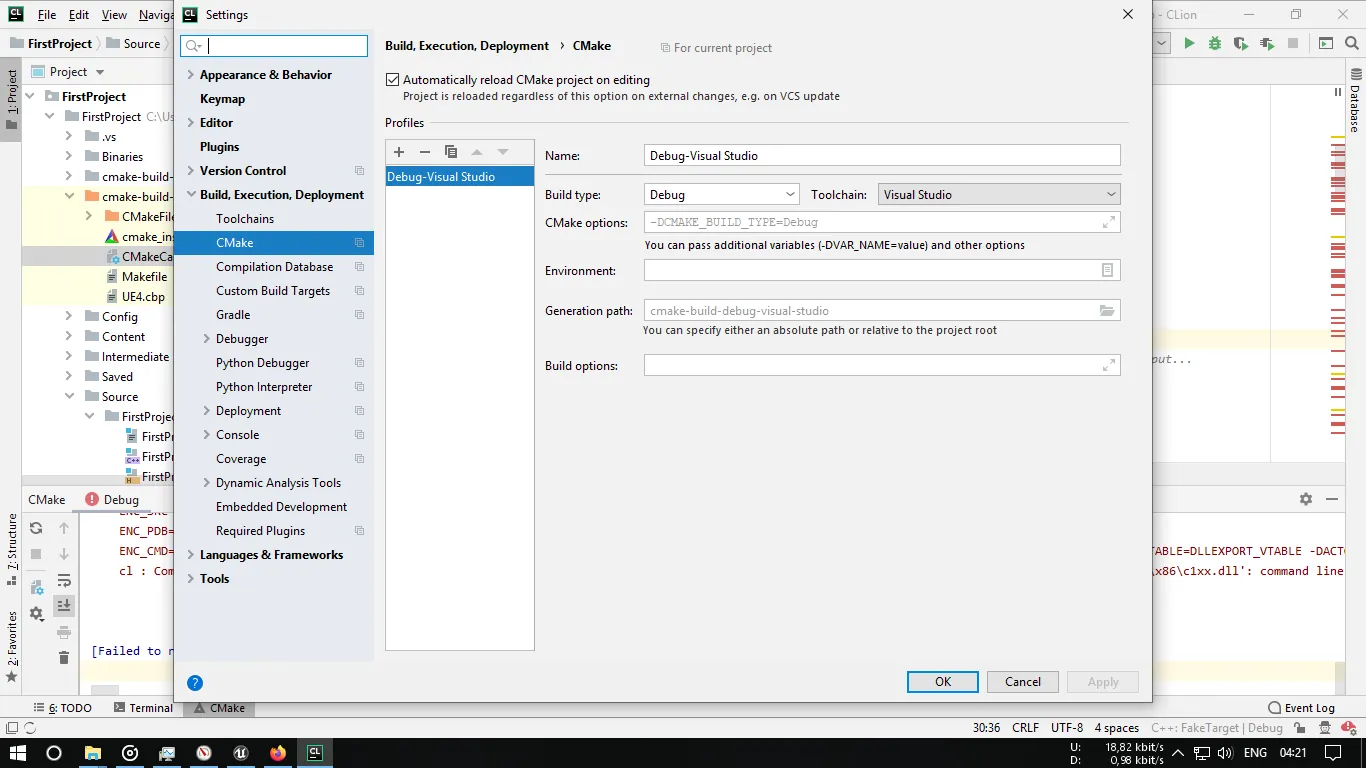This screenshot has width=1366, height=768.
Task: Open Windows Start menu
Action: [x=17, y=753]
